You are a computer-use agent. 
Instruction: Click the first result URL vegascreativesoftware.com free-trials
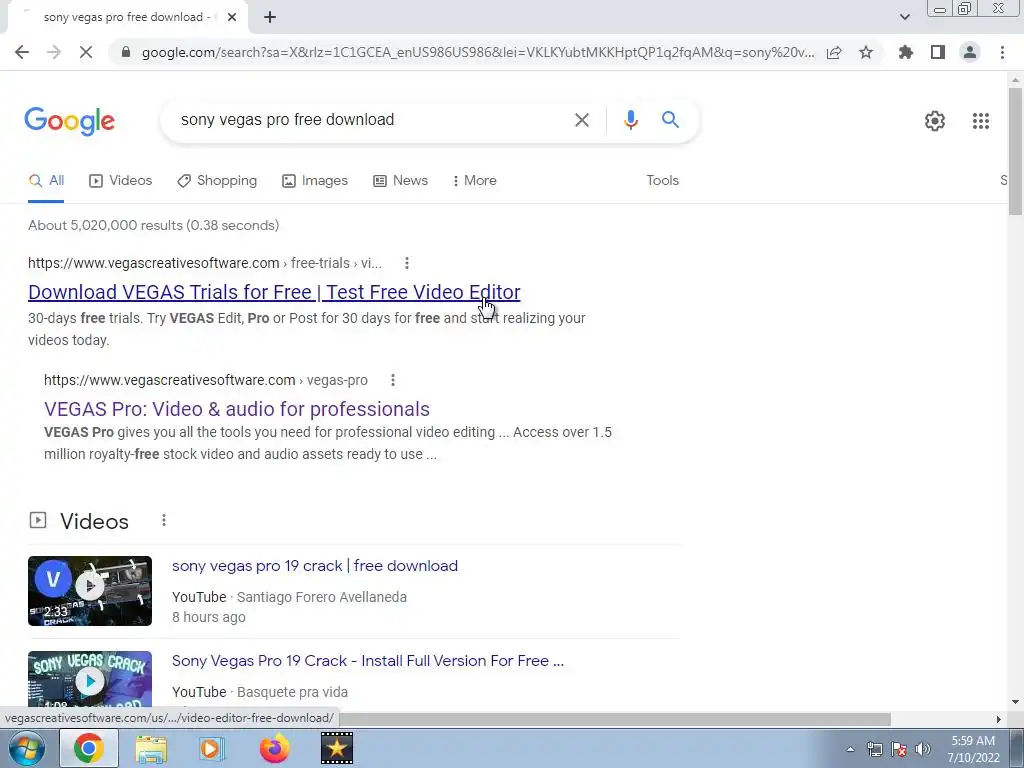pos(204,263)
